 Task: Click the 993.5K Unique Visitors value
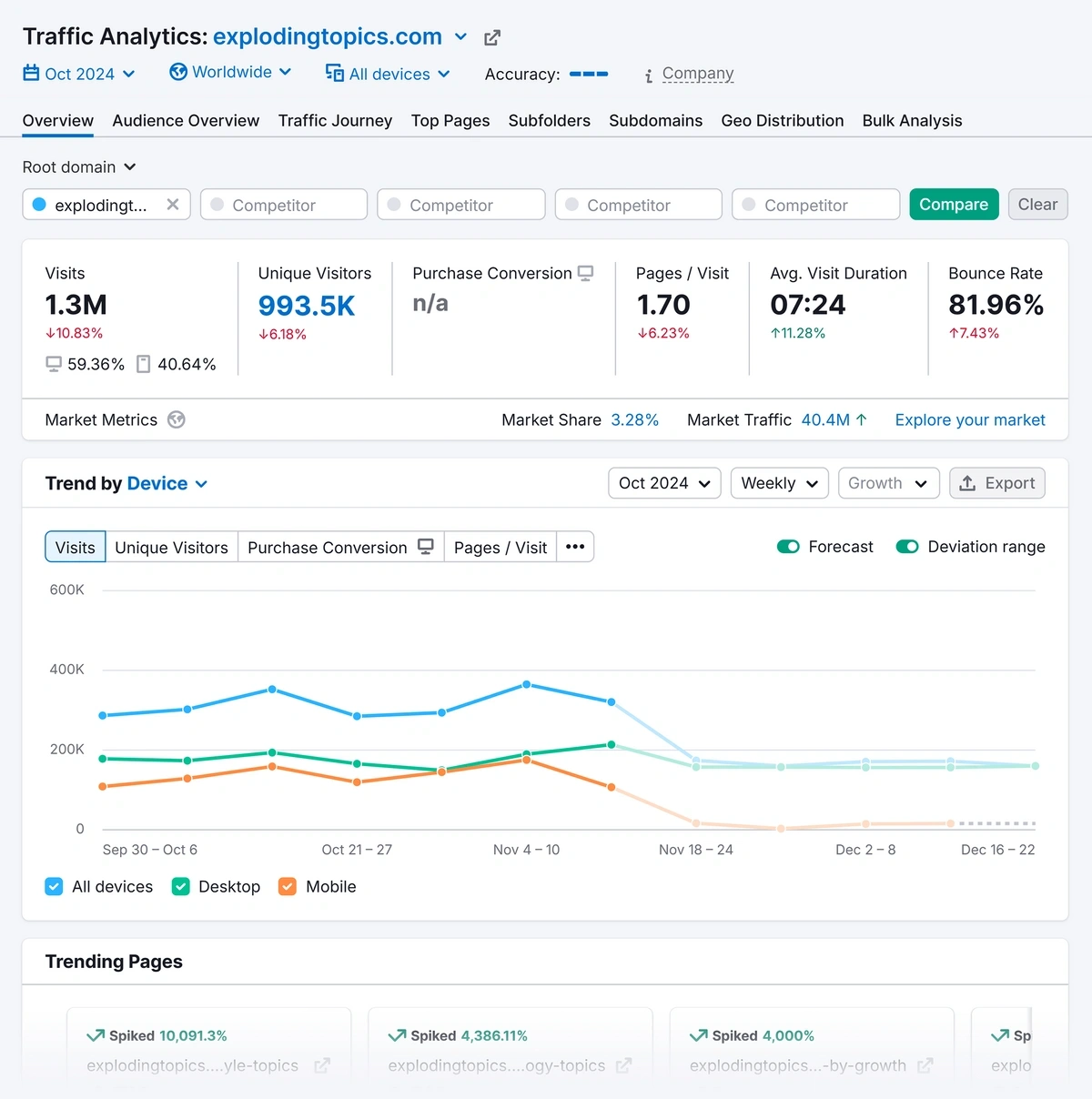tap(307, 306)
